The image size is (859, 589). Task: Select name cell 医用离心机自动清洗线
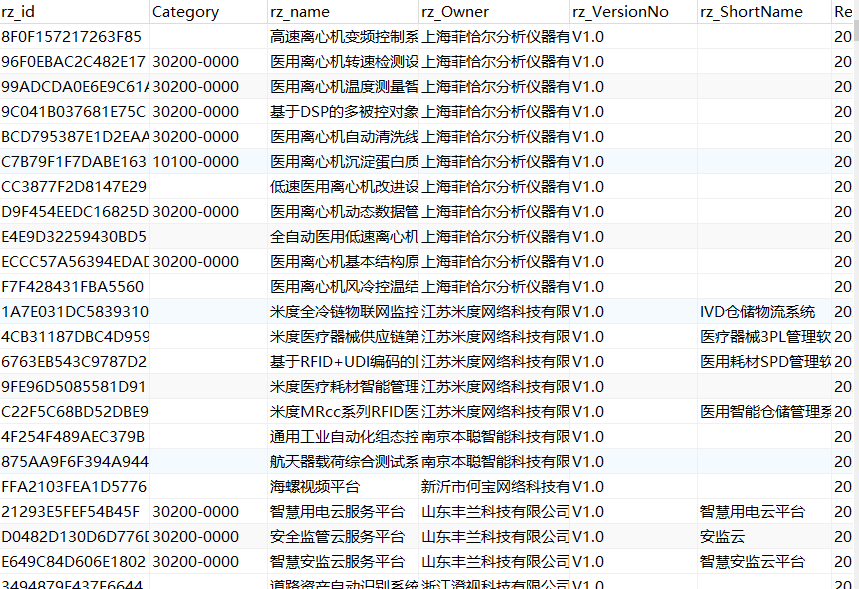tap(343, 136)
